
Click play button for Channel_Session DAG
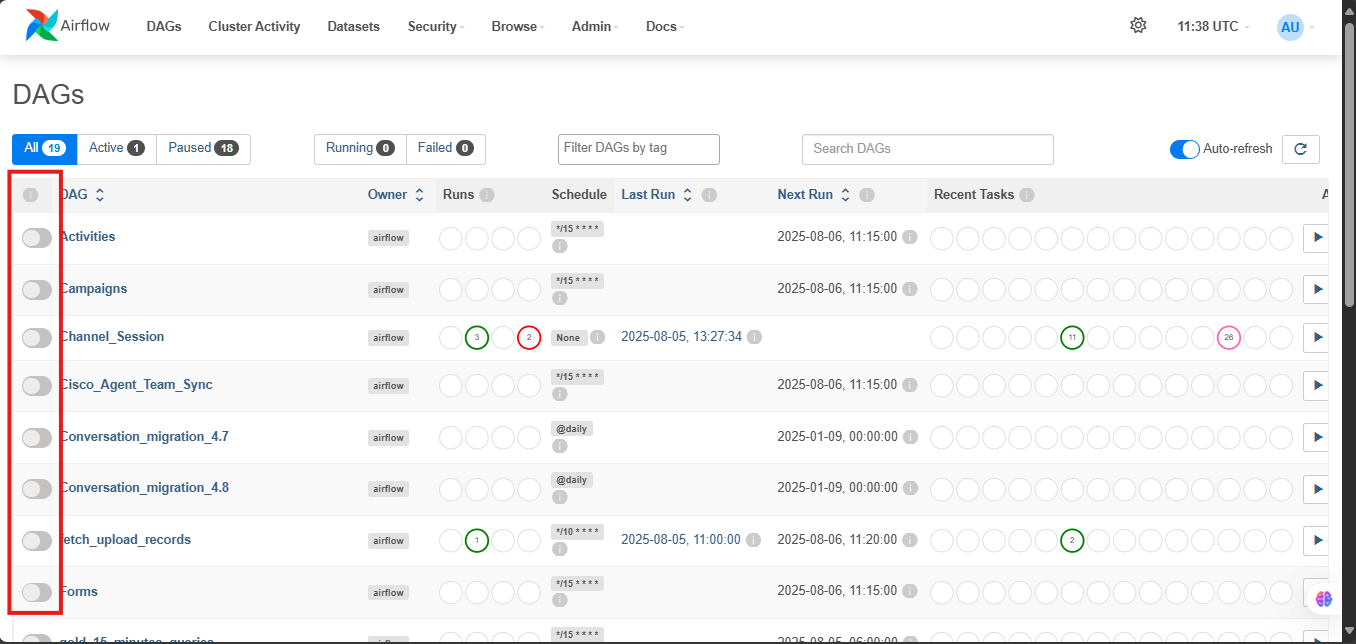pos(1317,338)
